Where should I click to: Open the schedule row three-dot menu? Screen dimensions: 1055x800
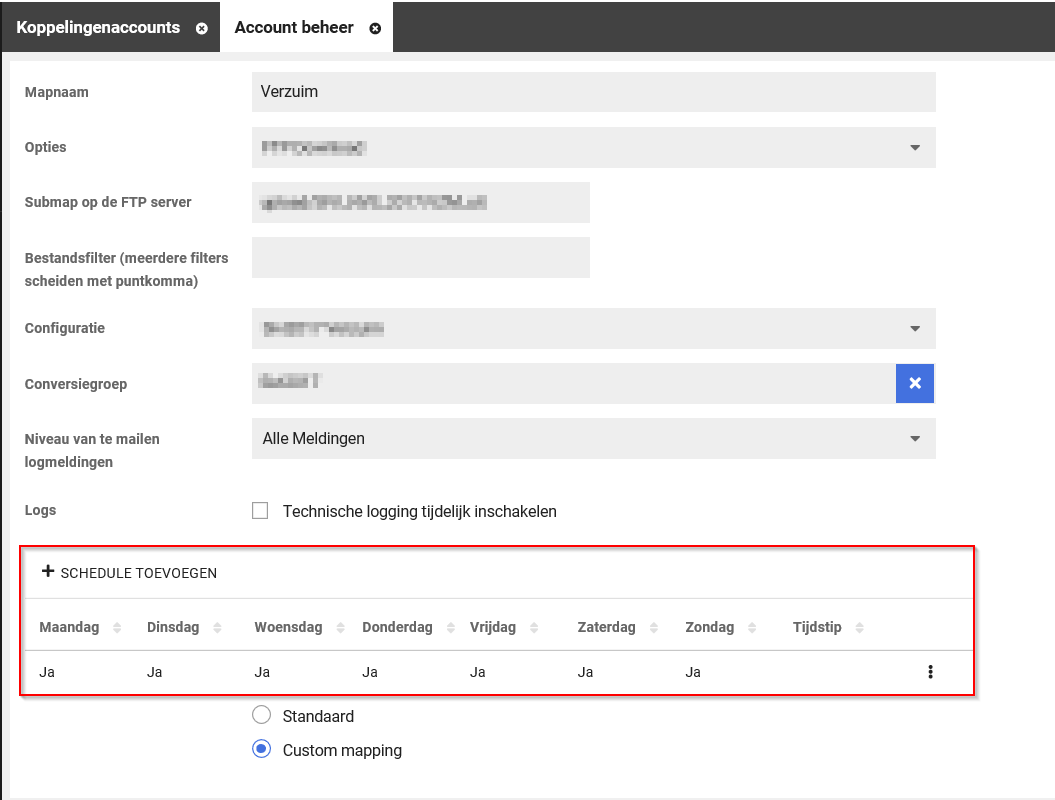click(930, 672)
